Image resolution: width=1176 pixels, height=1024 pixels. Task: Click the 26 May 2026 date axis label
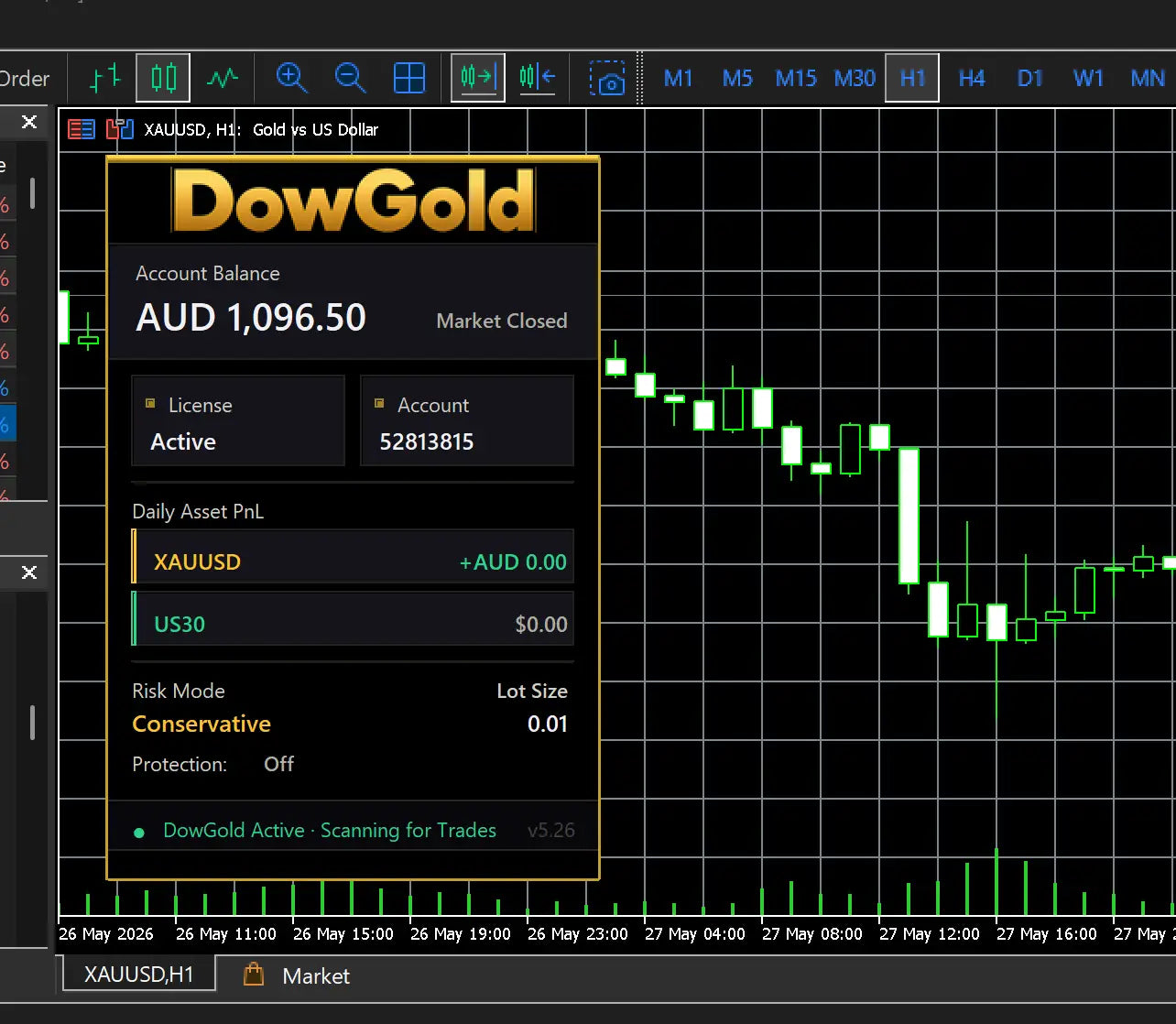[106, 934]
